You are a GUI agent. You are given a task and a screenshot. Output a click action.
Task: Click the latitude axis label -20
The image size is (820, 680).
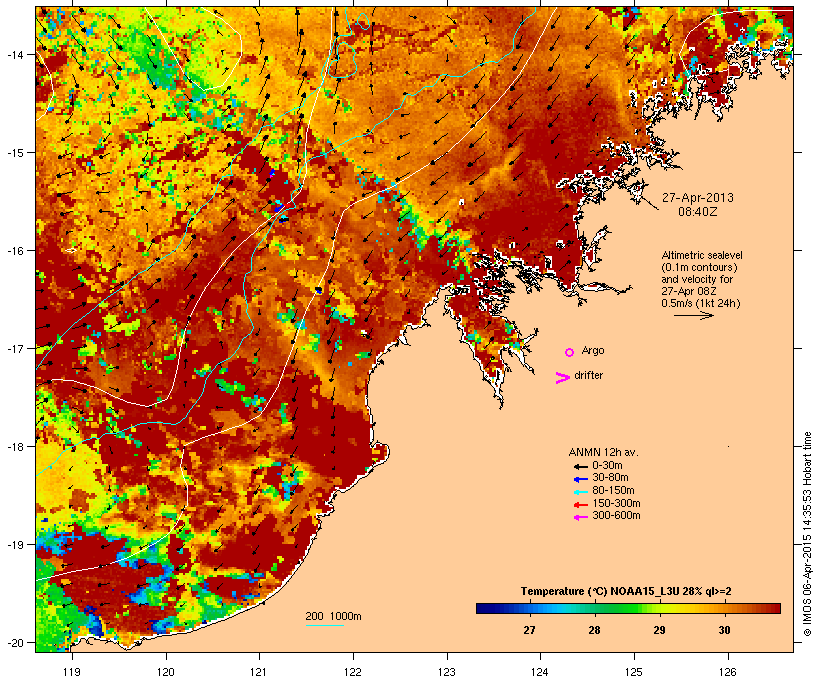tap(14, 642)
